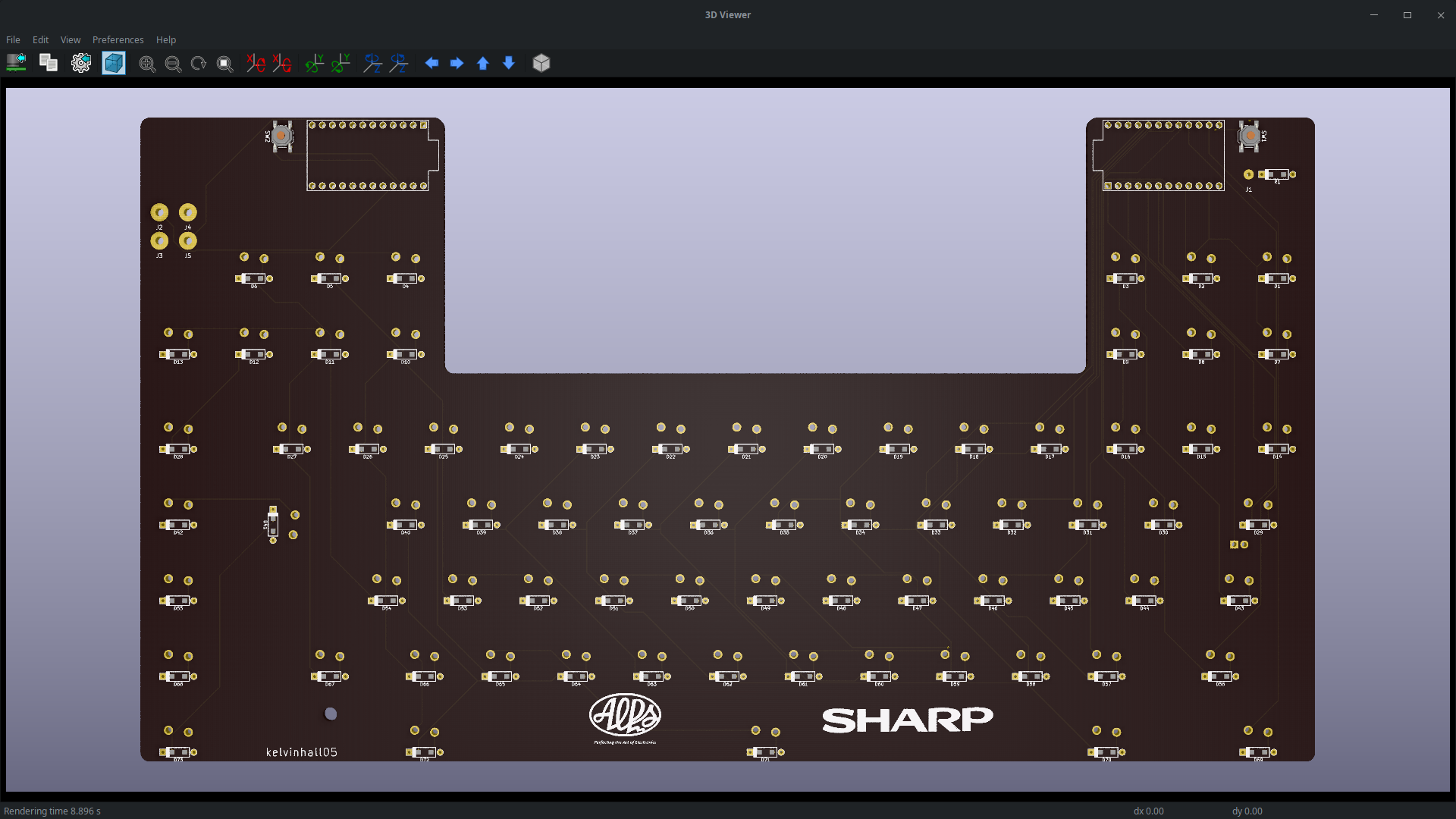Move the board view down
Image resolution: width=1456 pixels, height=819 pixels.
pos(508,64)
